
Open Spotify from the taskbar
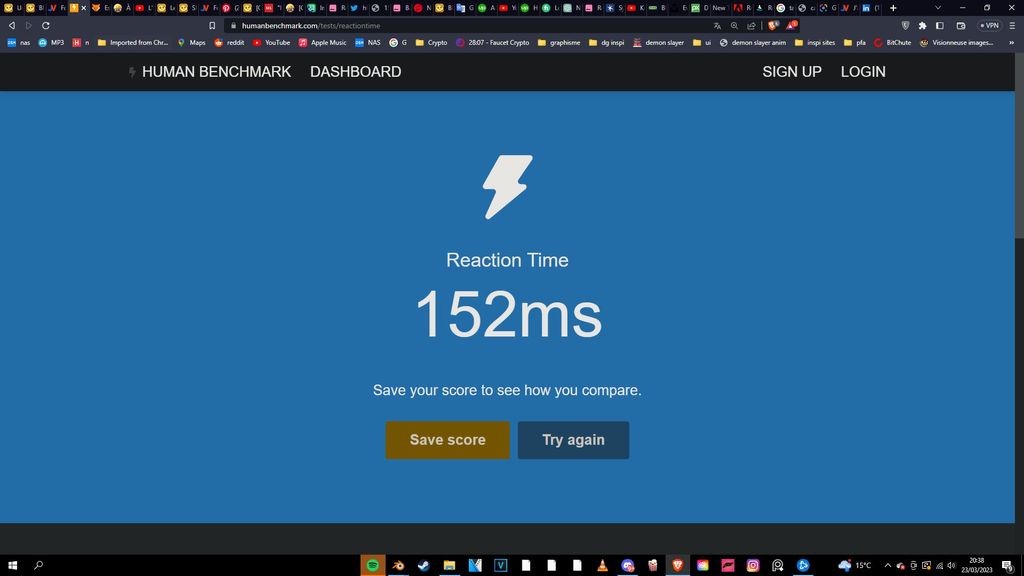pos(372,565)
